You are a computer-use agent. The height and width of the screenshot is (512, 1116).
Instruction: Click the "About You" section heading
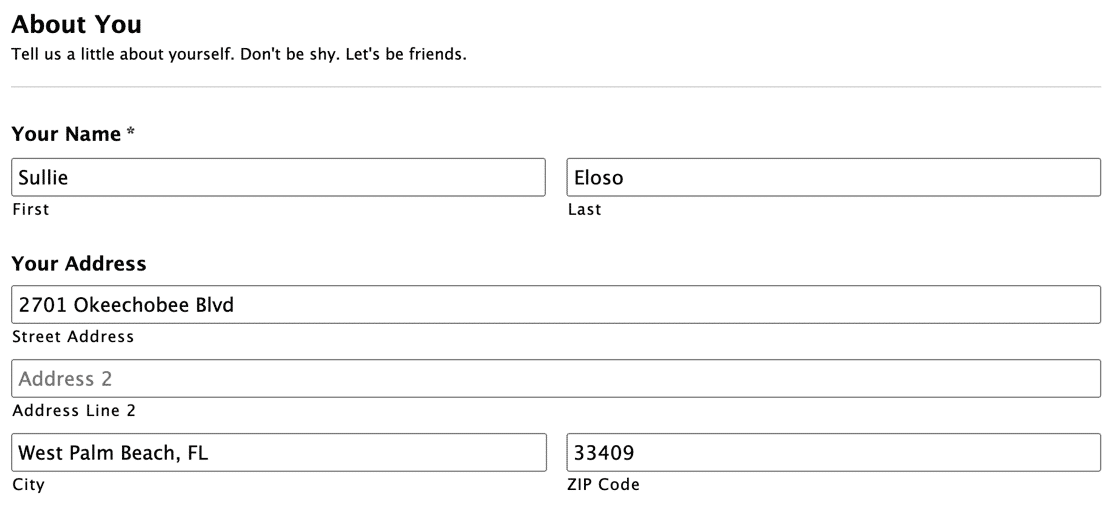77,24
